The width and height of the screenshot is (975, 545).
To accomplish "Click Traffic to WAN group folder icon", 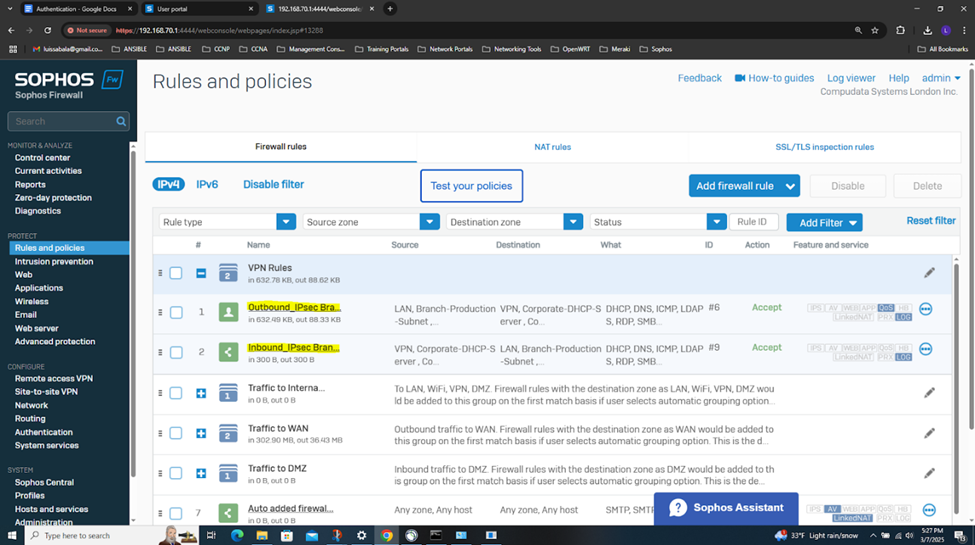I will click(228, 433).
